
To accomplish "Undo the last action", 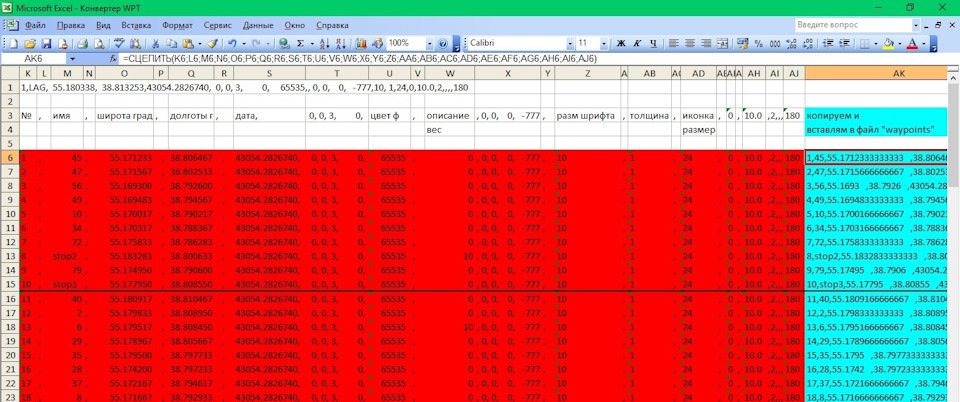I will point(232,44).
